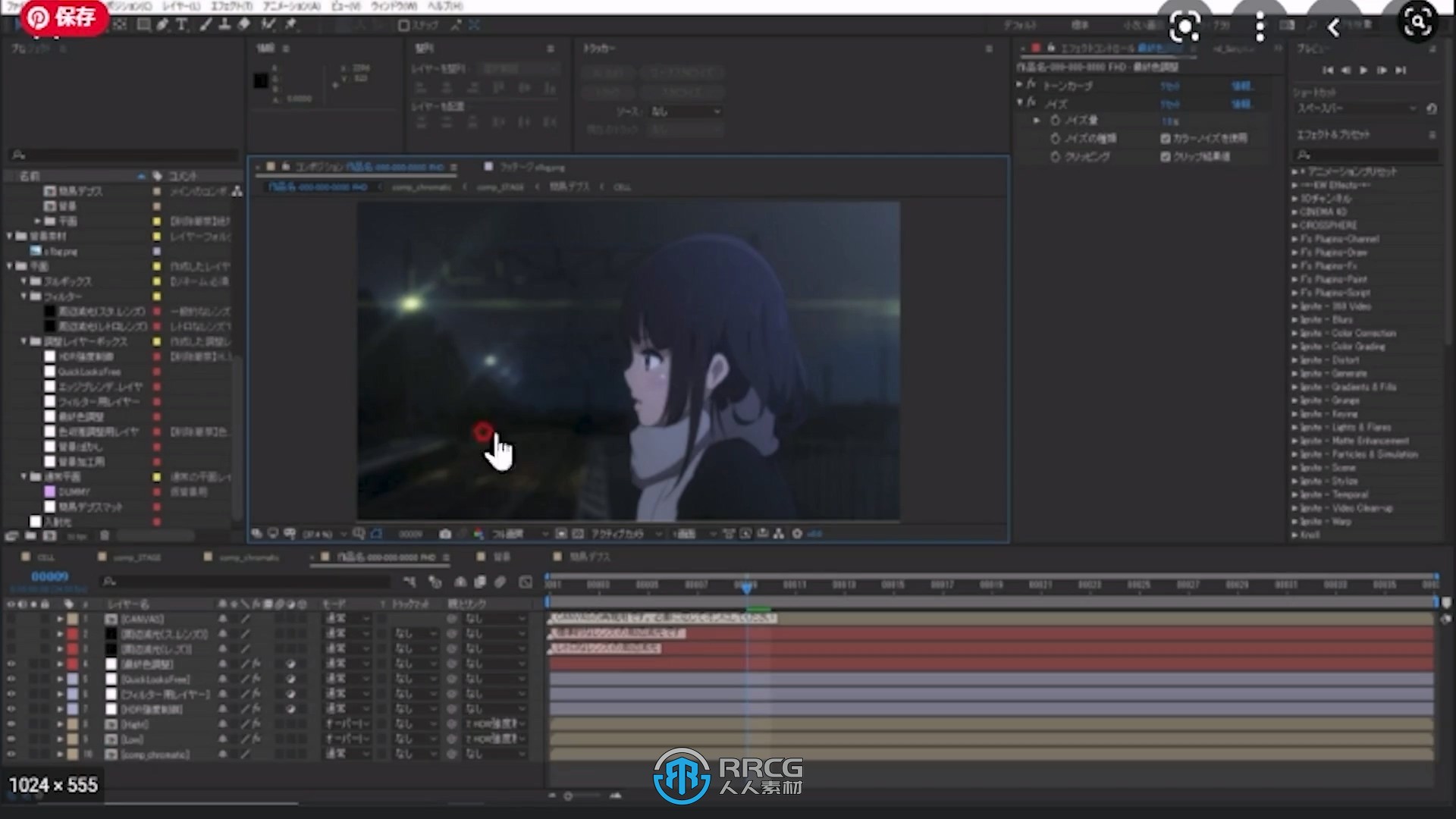Expand the Tone Curve effect properties
This screenshot has width=1456, height=819.
pos(1020,84)
